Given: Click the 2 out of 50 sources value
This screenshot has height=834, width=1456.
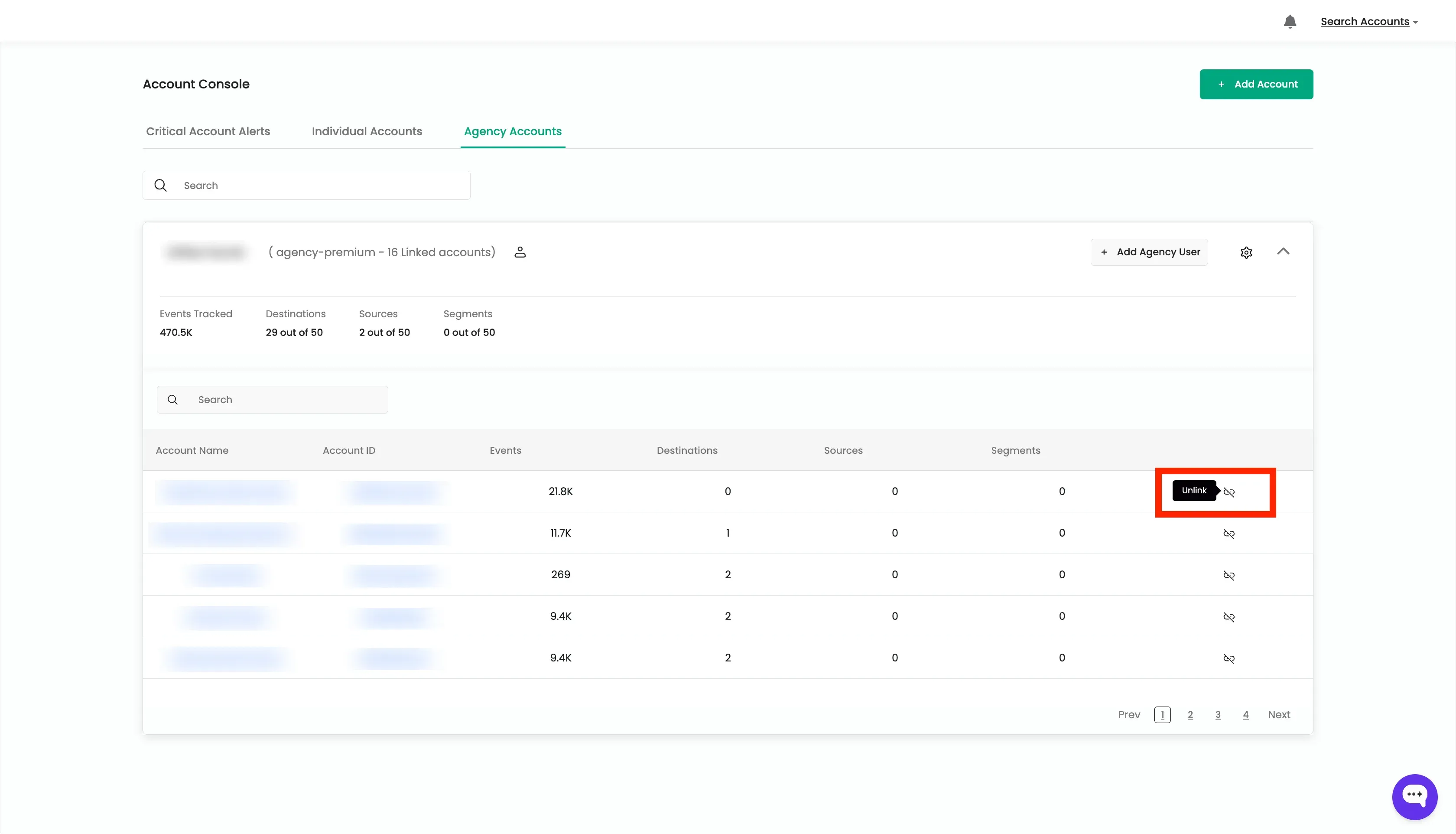Looking at the screenshot, I should point(384,332).
